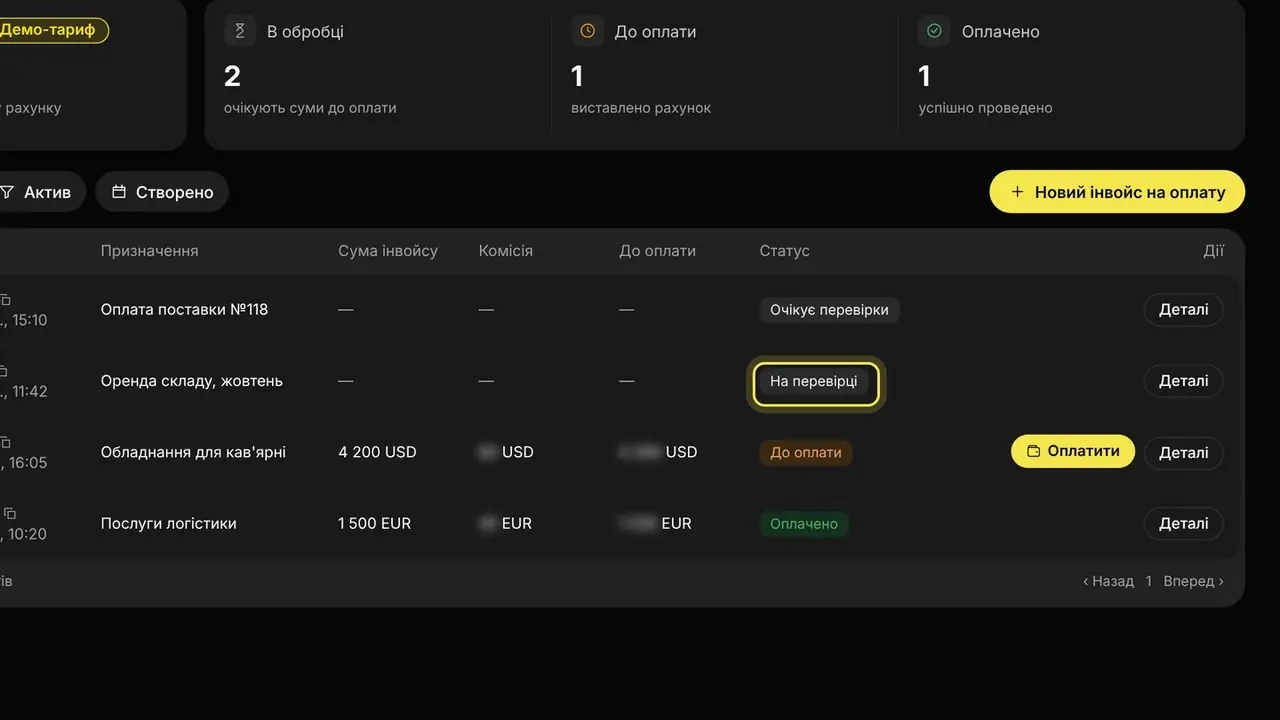Screen dimensions: 1280x720
Task: Create a new invoice with Новий інвойс на оплату
Action: (1117, 192)
